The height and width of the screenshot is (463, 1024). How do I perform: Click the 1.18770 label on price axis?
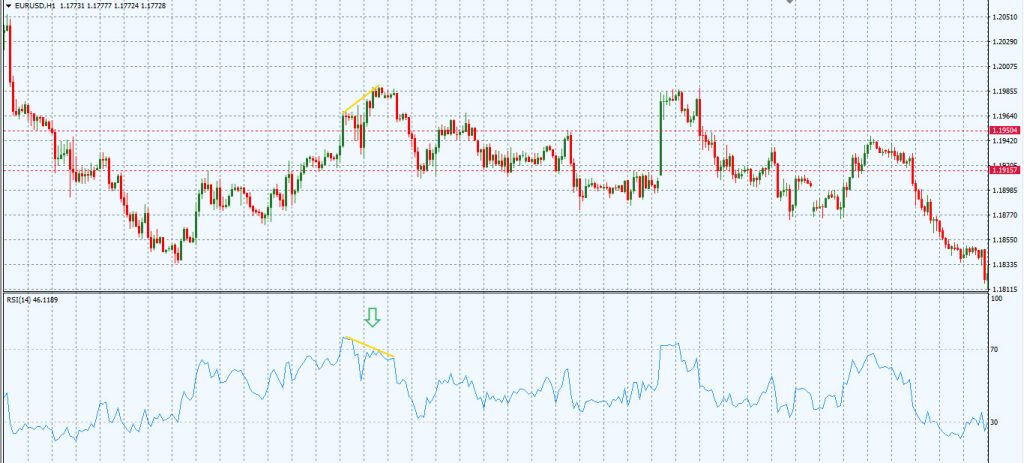1004,215
